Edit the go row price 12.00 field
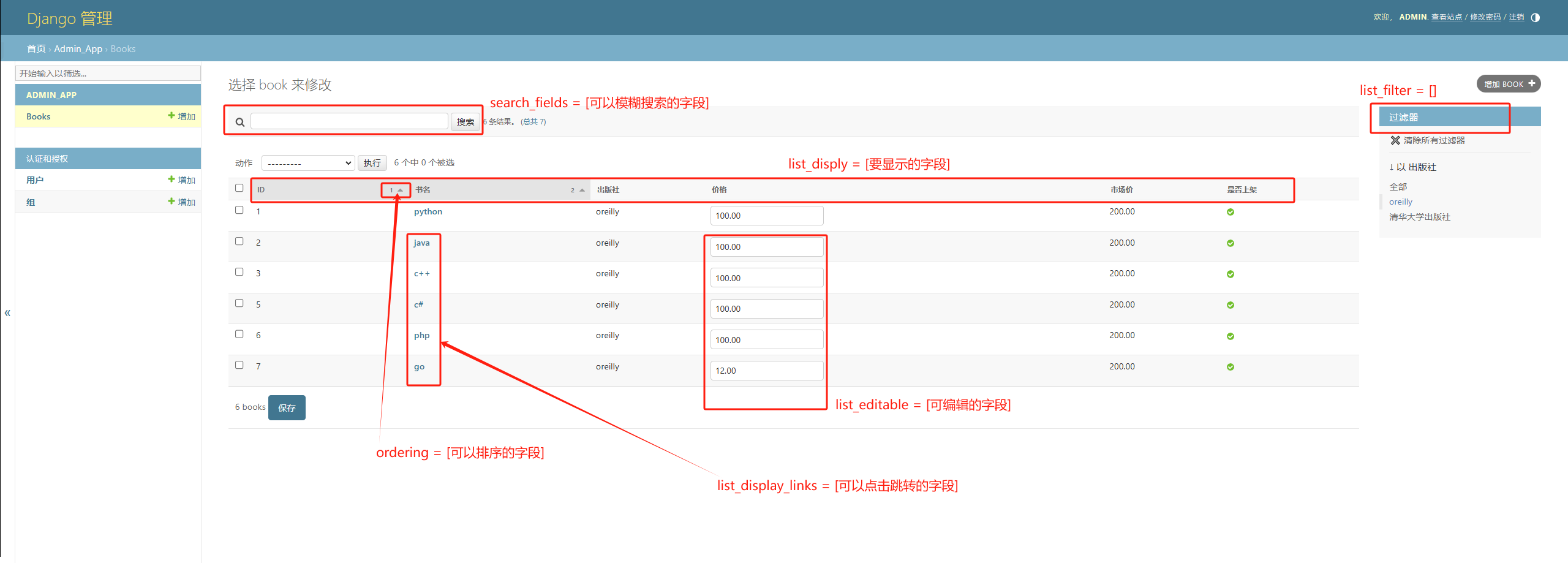Screen dimensions: 1568x563 (767, 371)
